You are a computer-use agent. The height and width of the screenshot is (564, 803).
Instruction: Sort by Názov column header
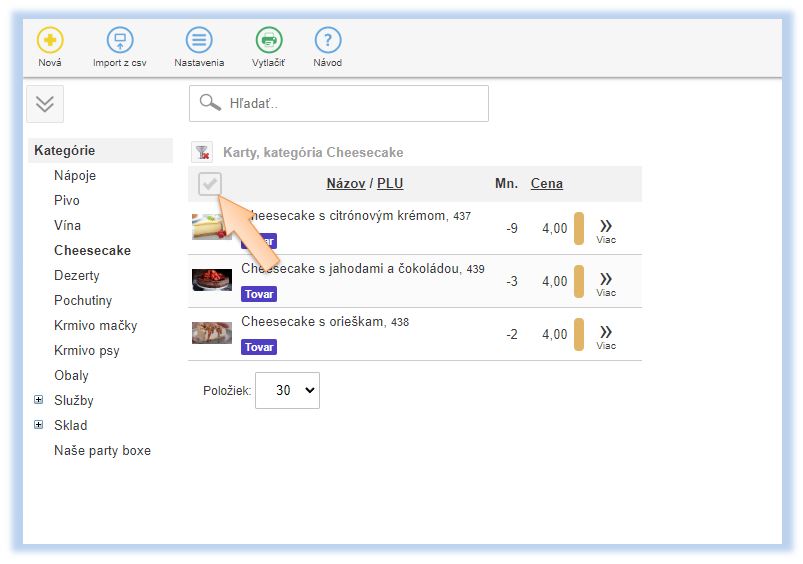345,184
